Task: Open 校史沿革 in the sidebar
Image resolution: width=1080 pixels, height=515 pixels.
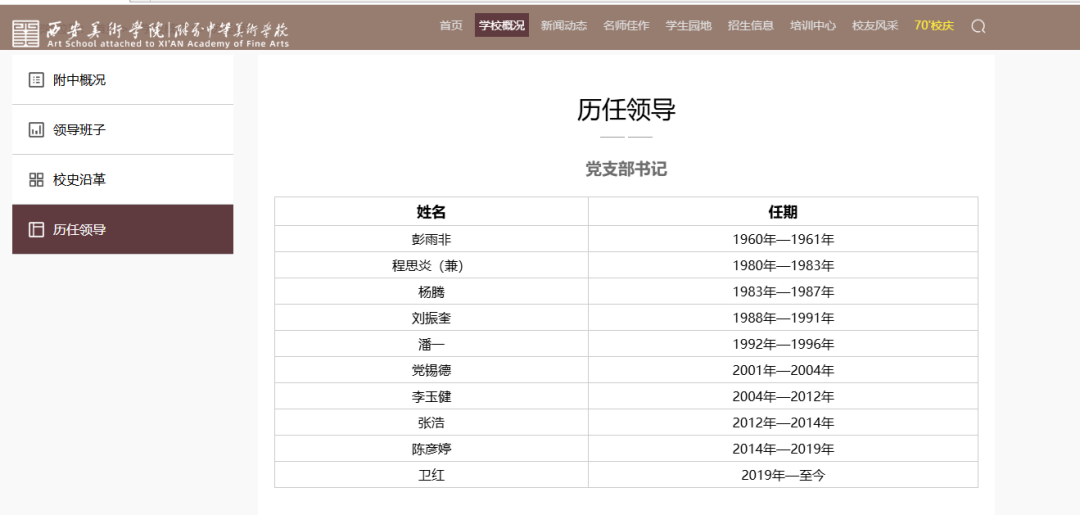Action: coord(123,180)
